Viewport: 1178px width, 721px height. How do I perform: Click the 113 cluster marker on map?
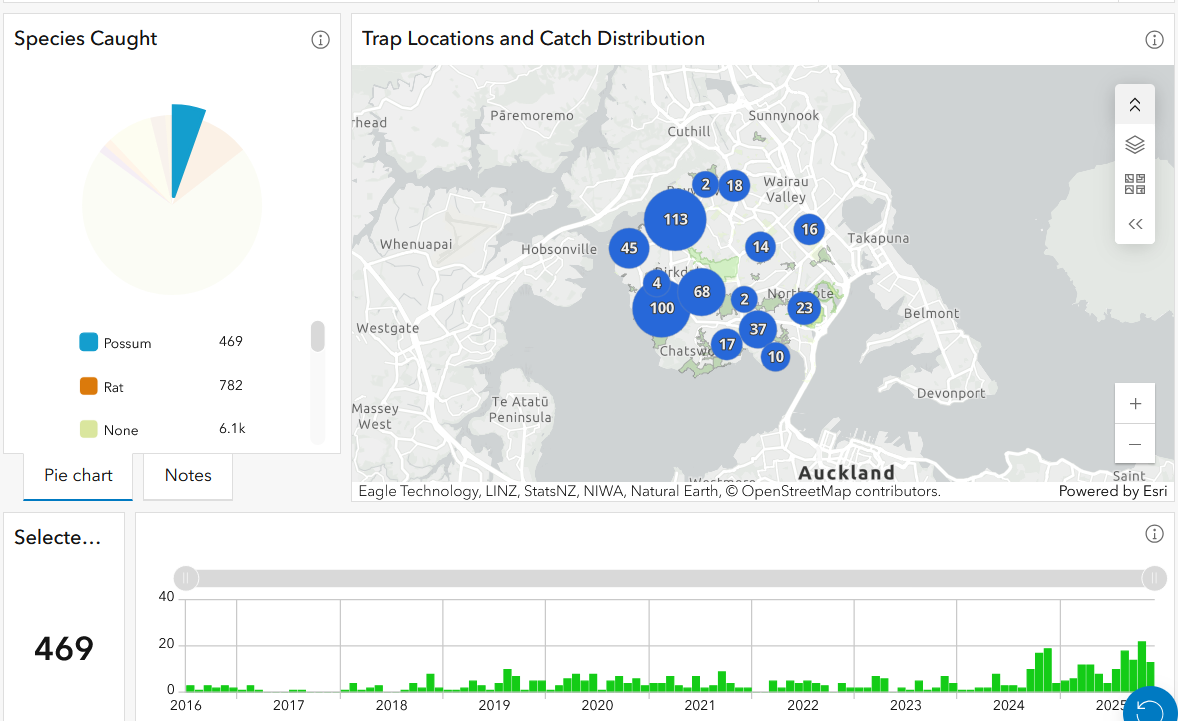(675, 220)
